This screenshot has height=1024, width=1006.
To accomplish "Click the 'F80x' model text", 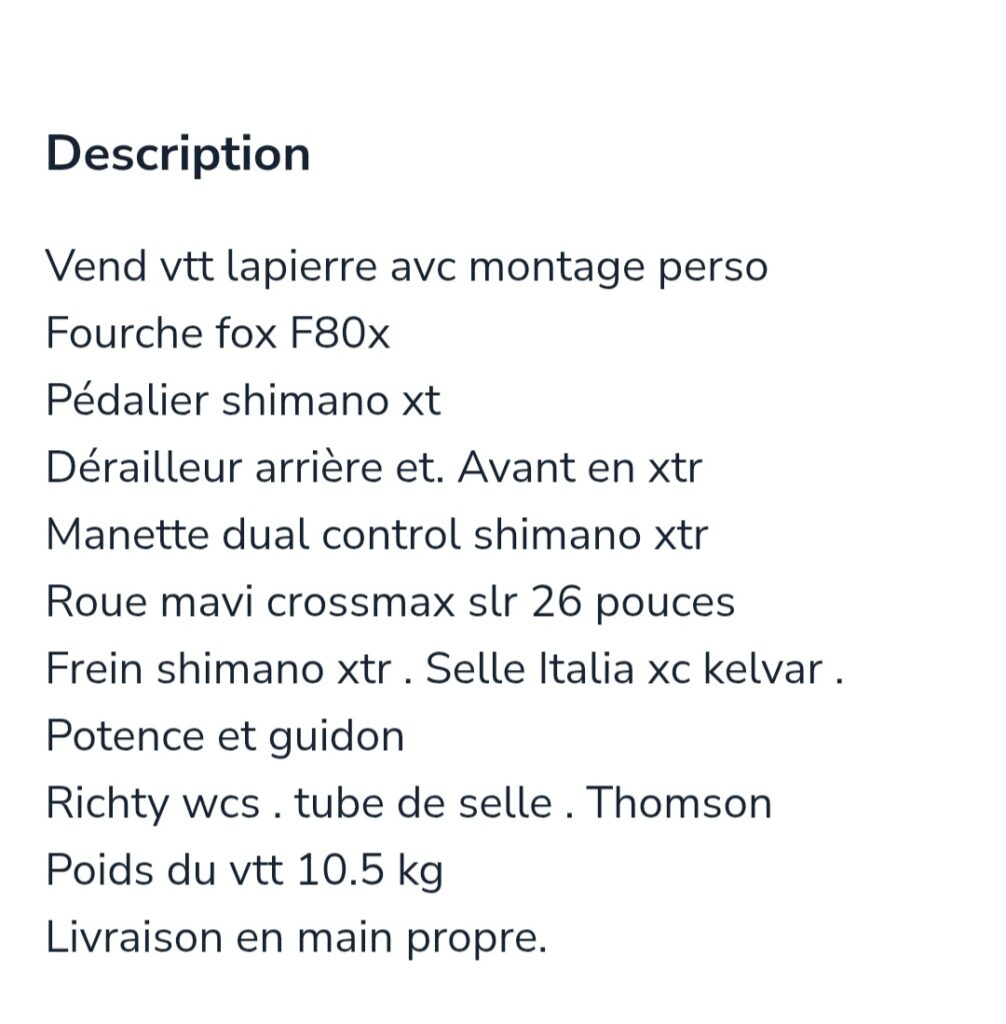I will pos(339,334).
